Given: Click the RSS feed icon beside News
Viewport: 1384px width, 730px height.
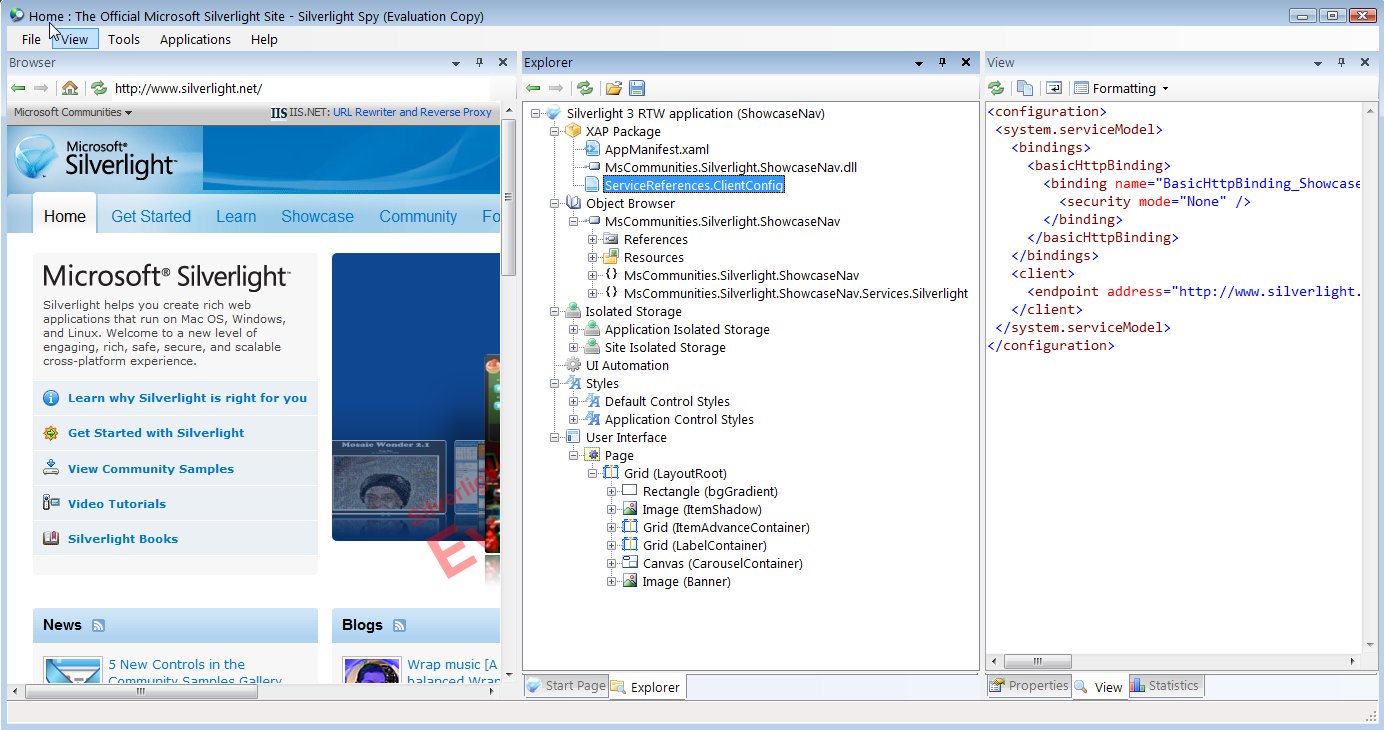Looking at the screenshot, I should [x=98, y=626].
